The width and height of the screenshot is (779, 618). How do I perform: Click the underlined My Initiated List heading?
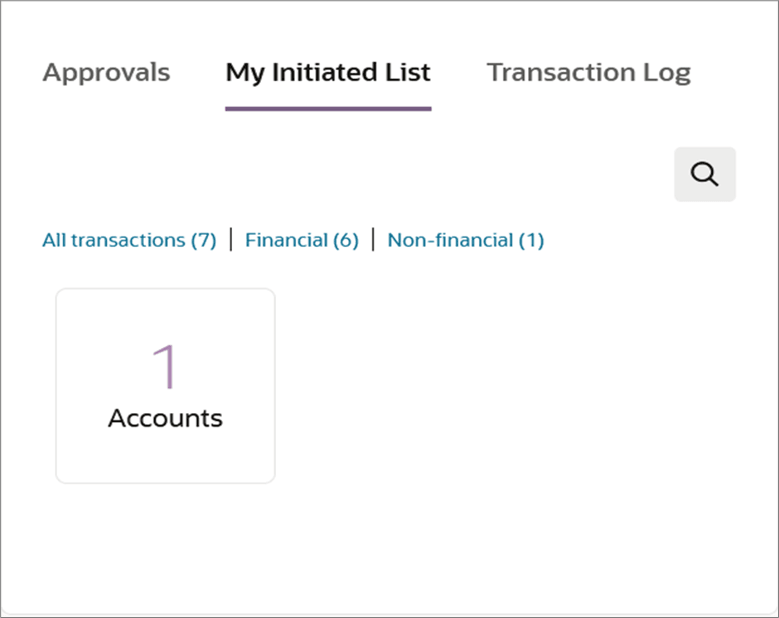click(x=328, y=73)
